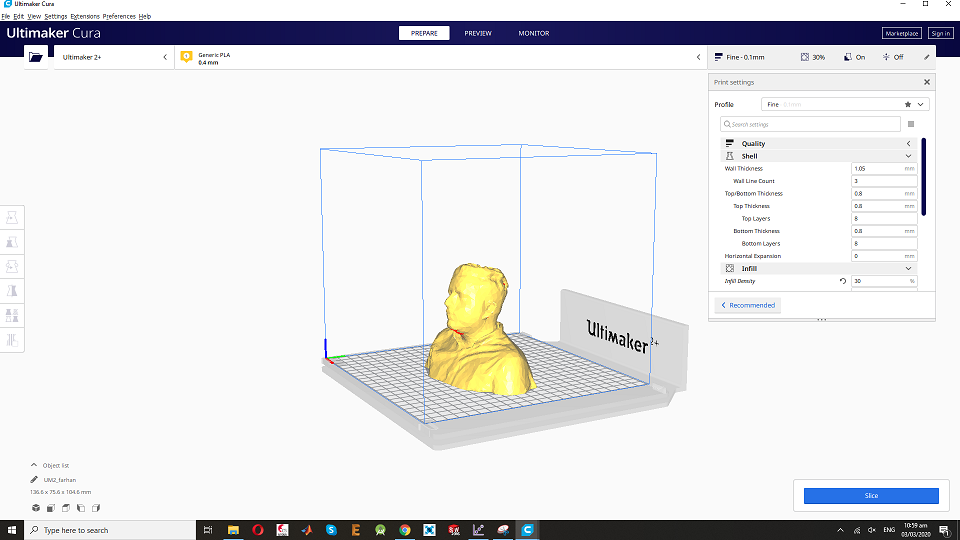The height and width of the screenshot is (540, 960).
Task: Click the Wall Thickness value field
Action: point(884,168)
